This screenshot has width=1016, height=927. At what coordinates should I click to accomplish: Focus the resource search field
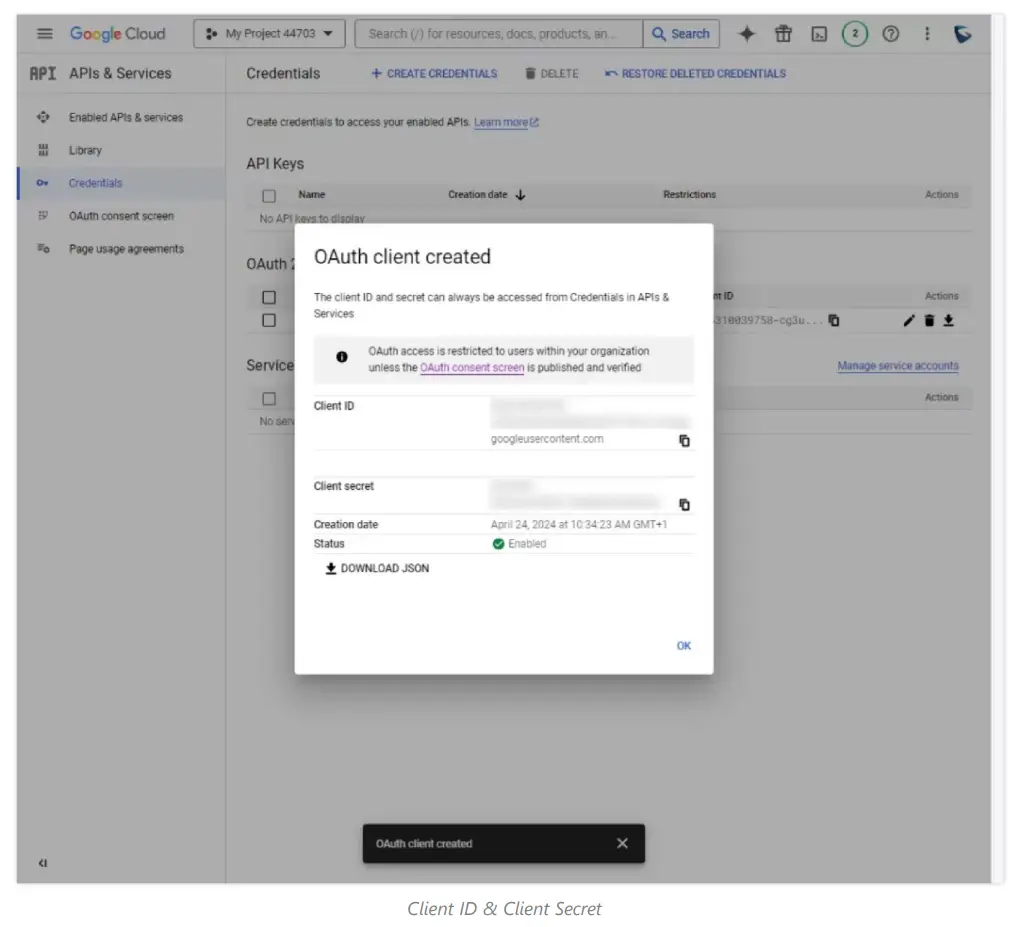pos(498,34)
